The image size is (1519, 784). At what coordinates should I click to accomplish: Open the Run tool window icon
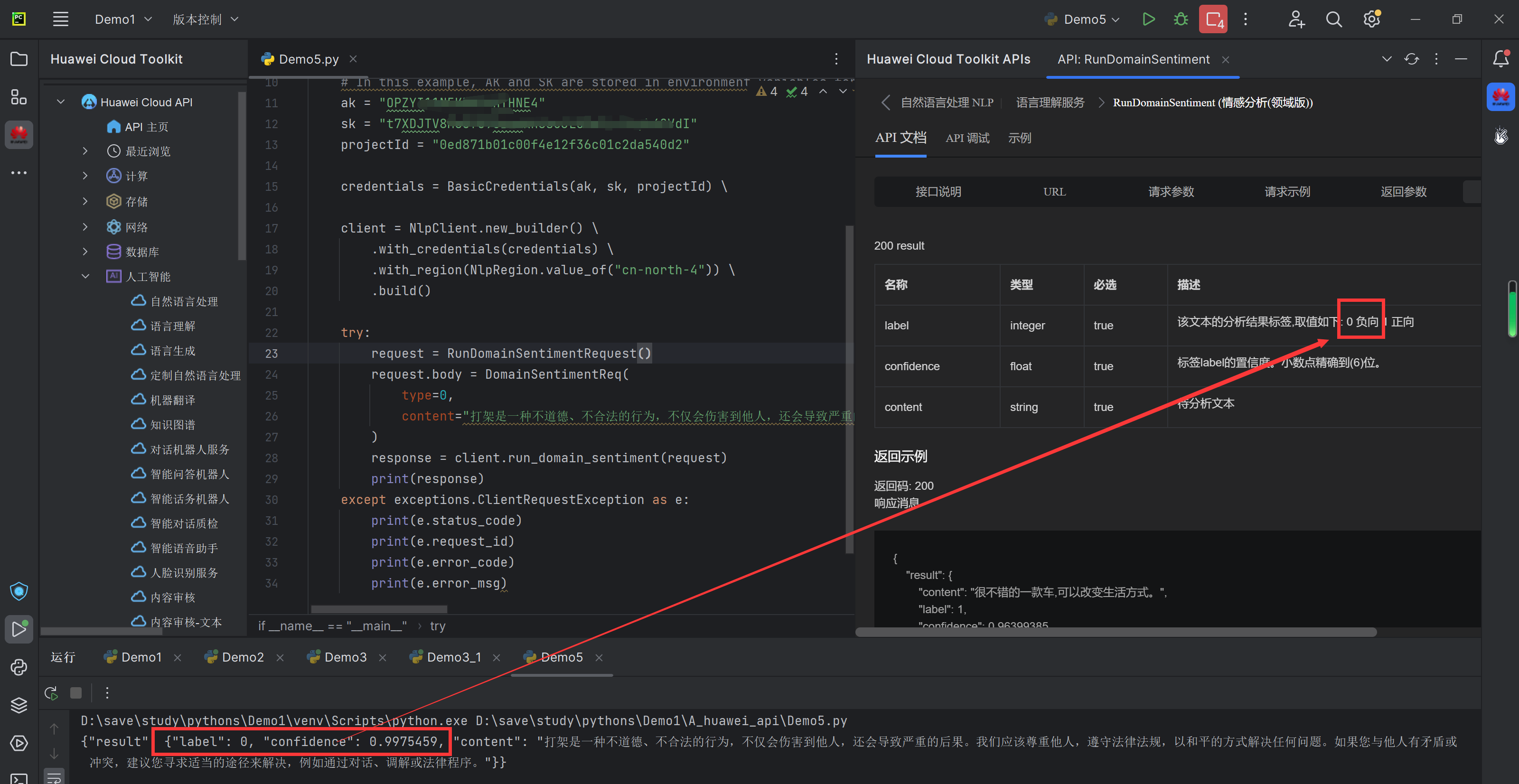(19, 629)
